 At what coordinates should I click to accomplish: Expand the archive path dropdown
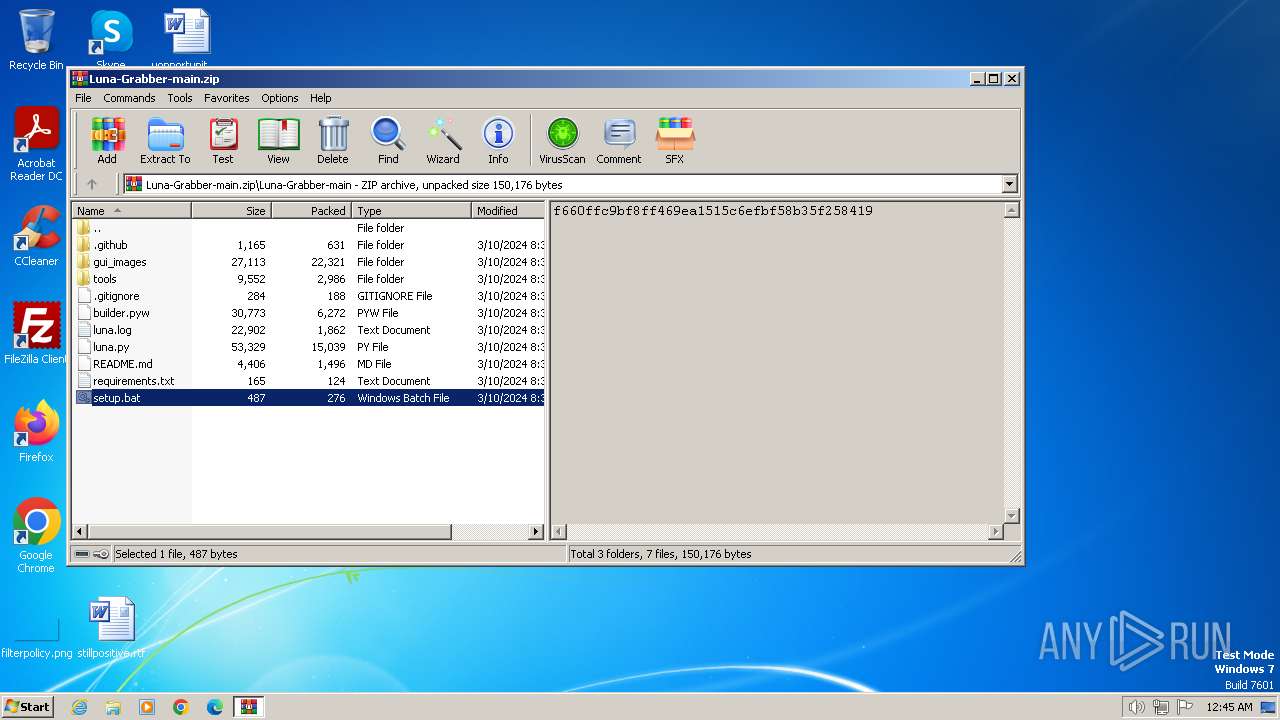click(1009, 184)
